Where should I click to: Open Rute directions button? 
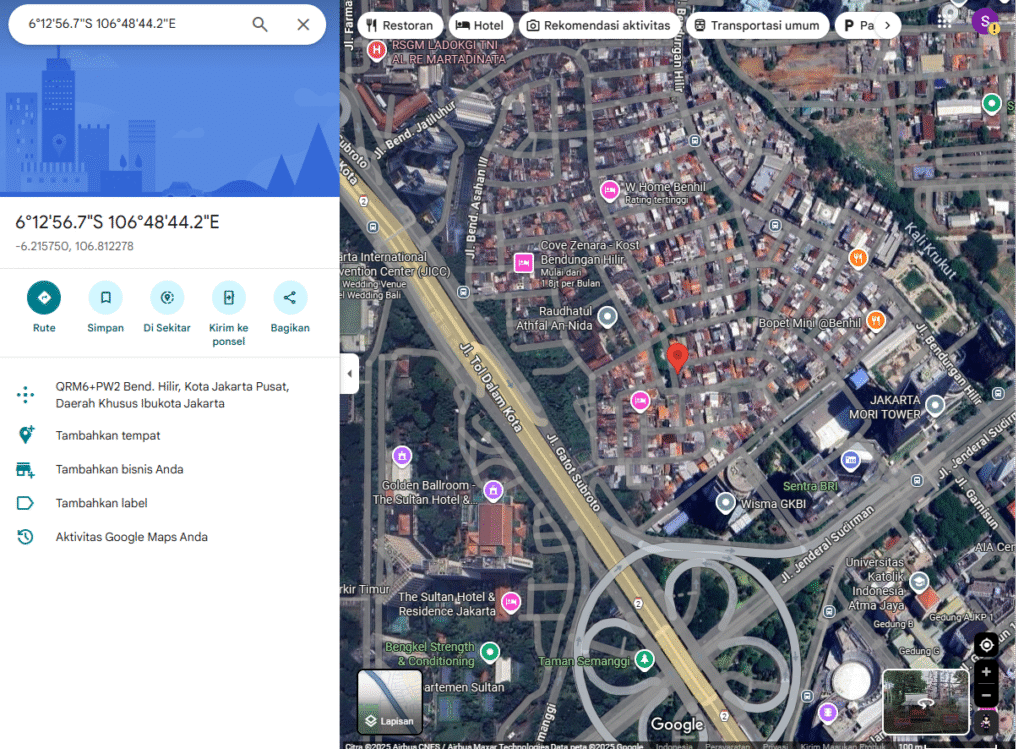point(44,298)
